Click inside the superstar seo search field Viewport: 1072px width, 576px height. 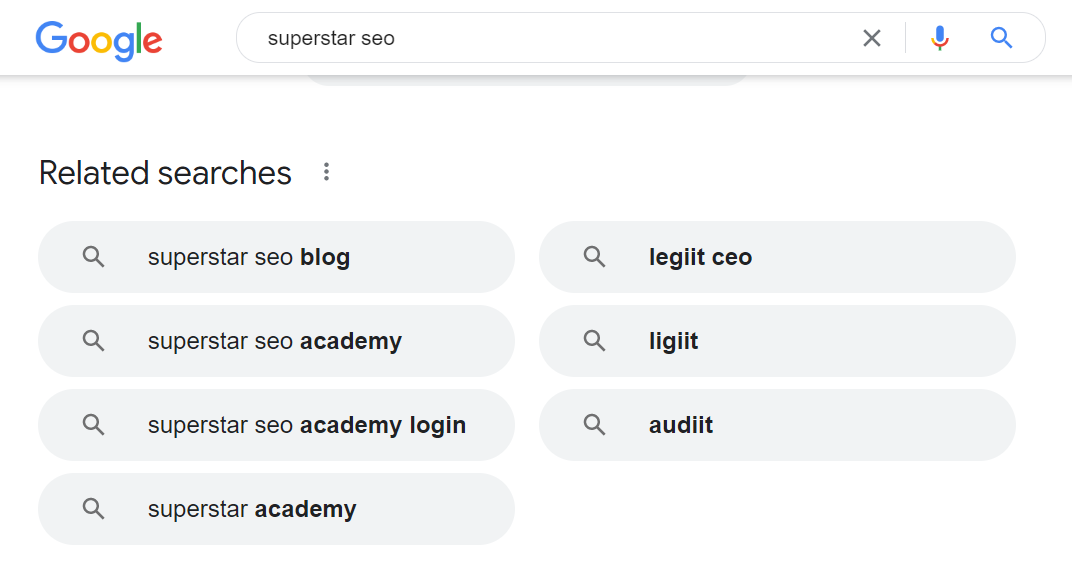[547, 38]
